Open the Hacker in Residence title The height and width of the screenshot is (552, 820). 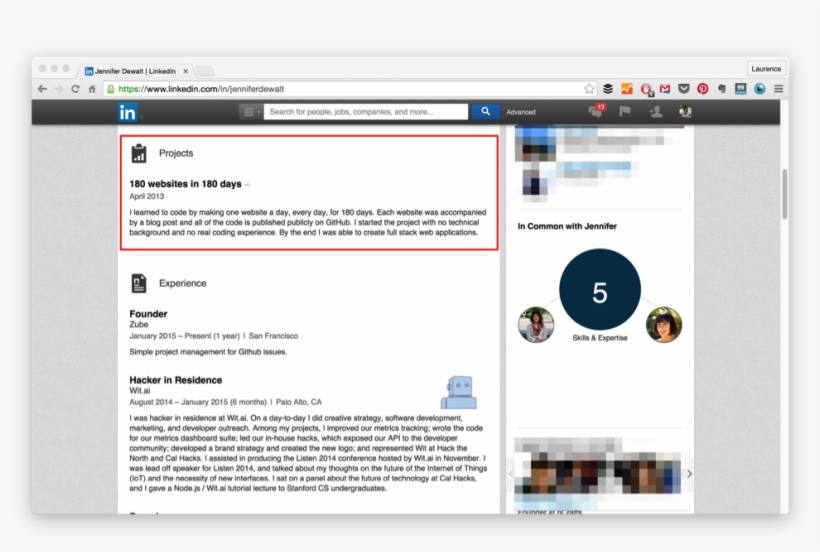[176, 380]
